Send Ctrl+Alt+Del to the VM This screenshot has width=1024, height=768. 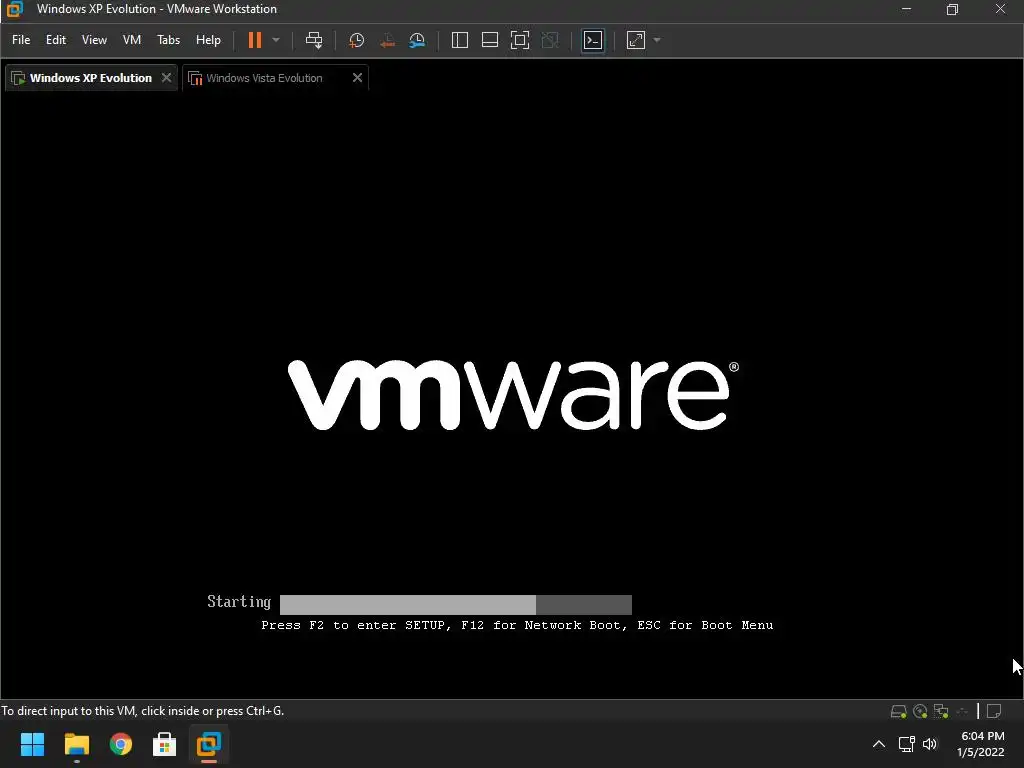pos(314,40)
